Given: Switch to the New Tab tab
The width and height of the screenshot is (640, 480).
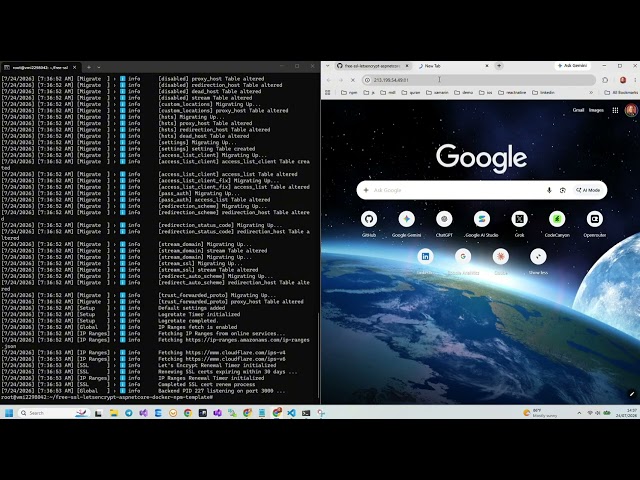Looking at the screenshot, I should [x=451, y=66].
